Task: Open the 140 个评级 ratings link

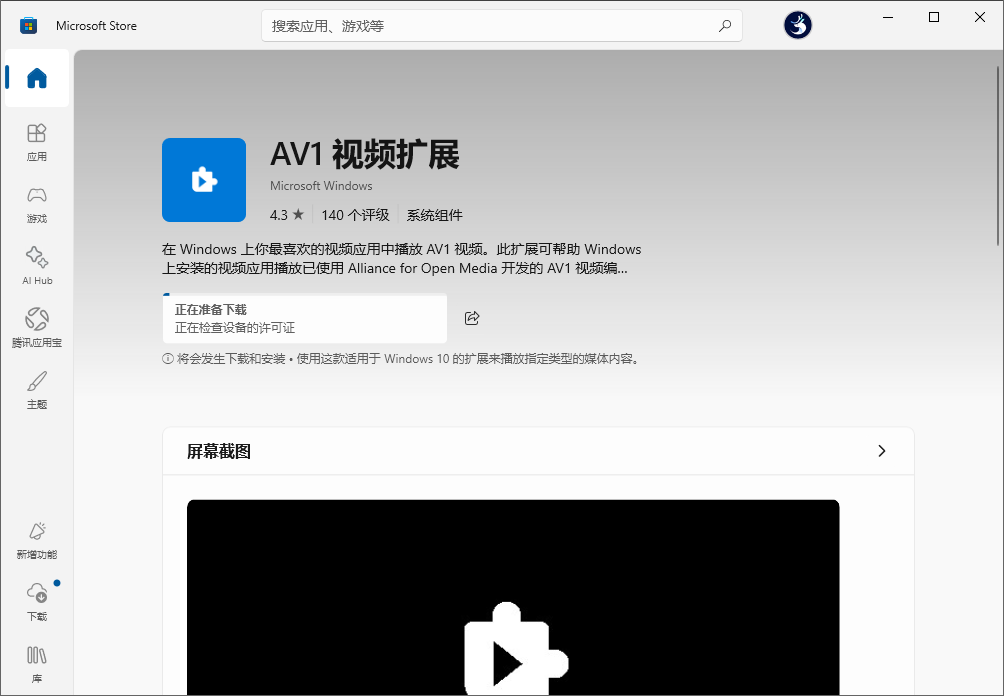Action: (x=355, y=215)
